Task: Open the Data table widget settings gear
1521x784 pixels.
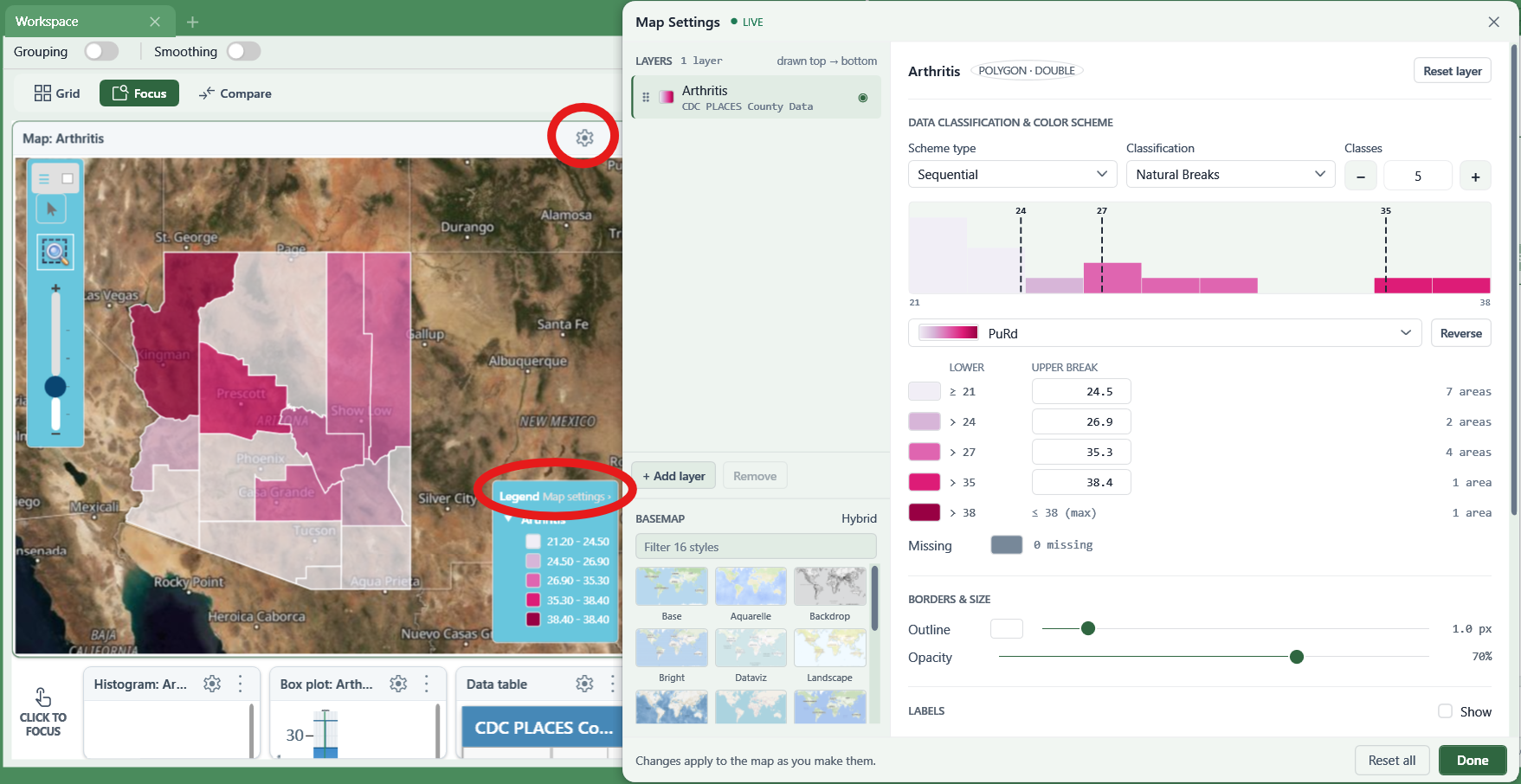Action: click(584, 684)
